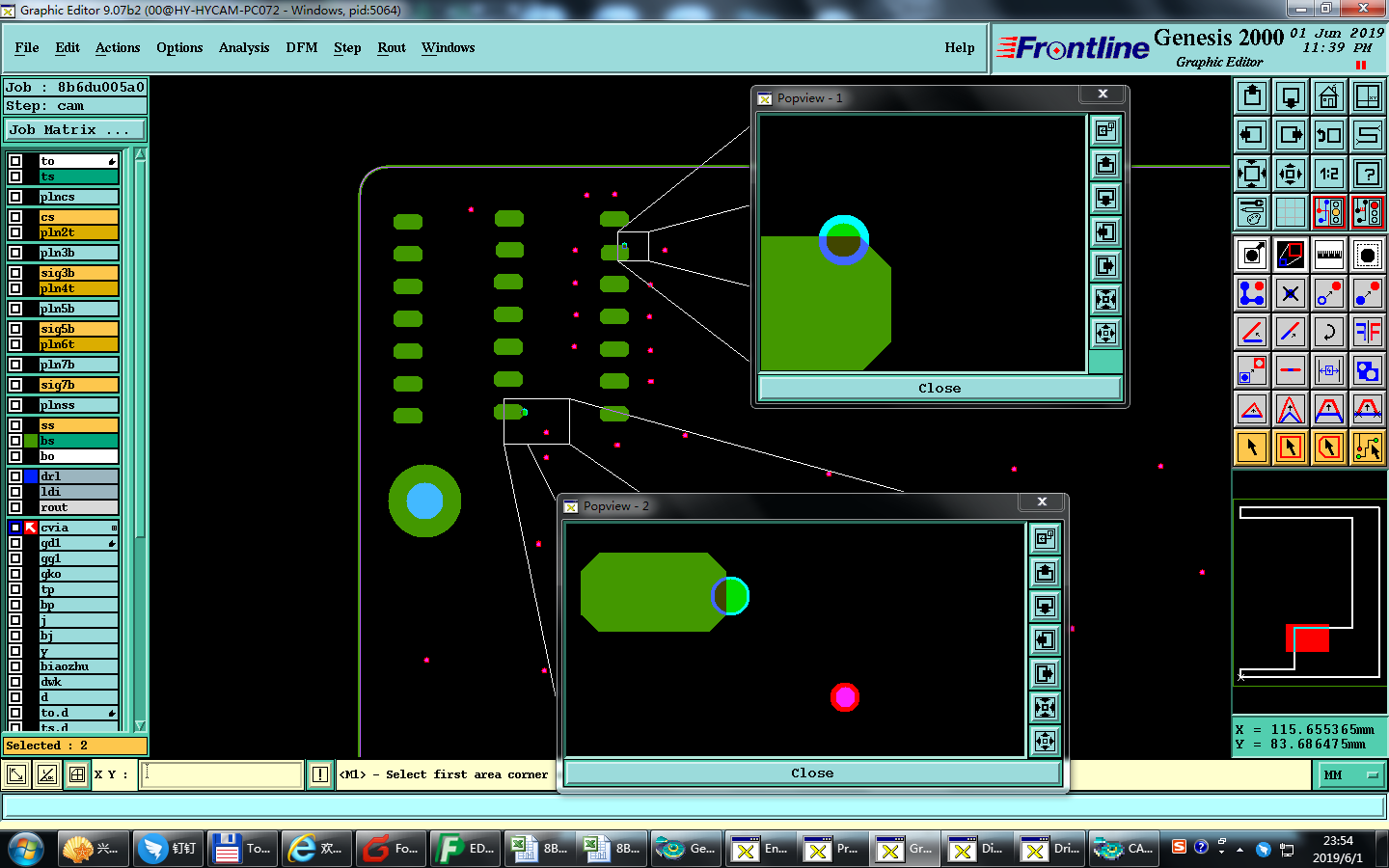
Task: Click the feature highlight black circle icon
Action: tap(1368, 255)
